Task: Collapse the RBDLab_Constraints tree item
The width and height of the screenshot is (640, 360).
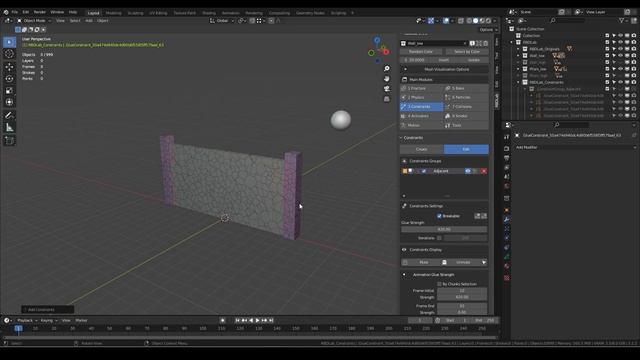Action: click(518, 82)
